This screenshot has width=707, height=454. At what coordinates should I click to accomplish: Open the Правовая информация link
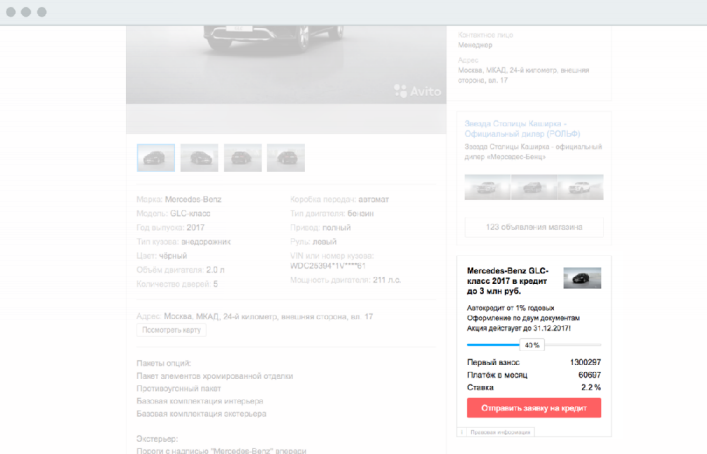click(500, 432)
